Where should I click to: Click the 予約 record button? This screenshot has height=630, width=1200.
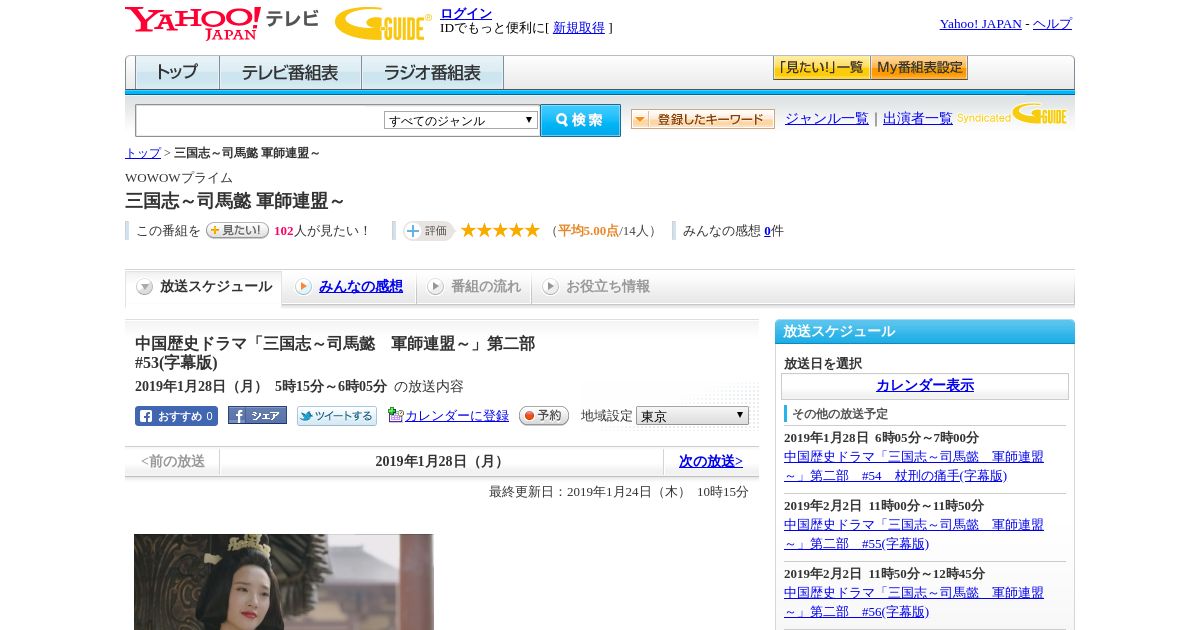544,416
